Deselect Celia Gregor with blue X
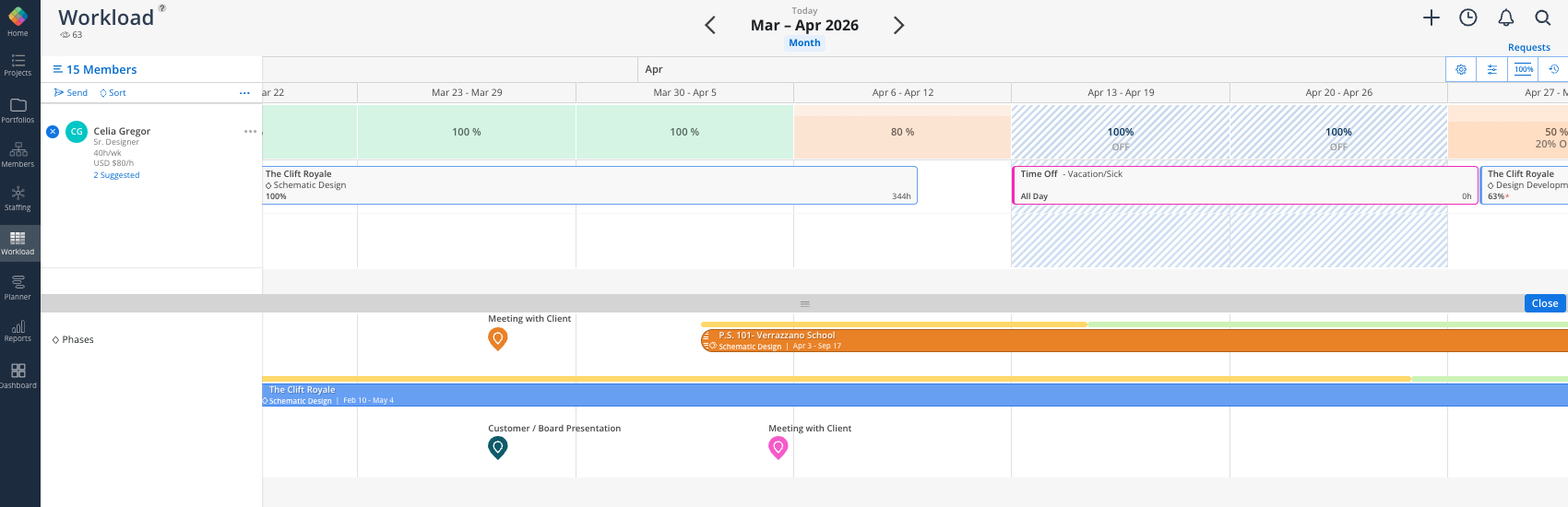Image resolution: width=1568 pixels, height=507 pixels. click(x=53, y=132)
